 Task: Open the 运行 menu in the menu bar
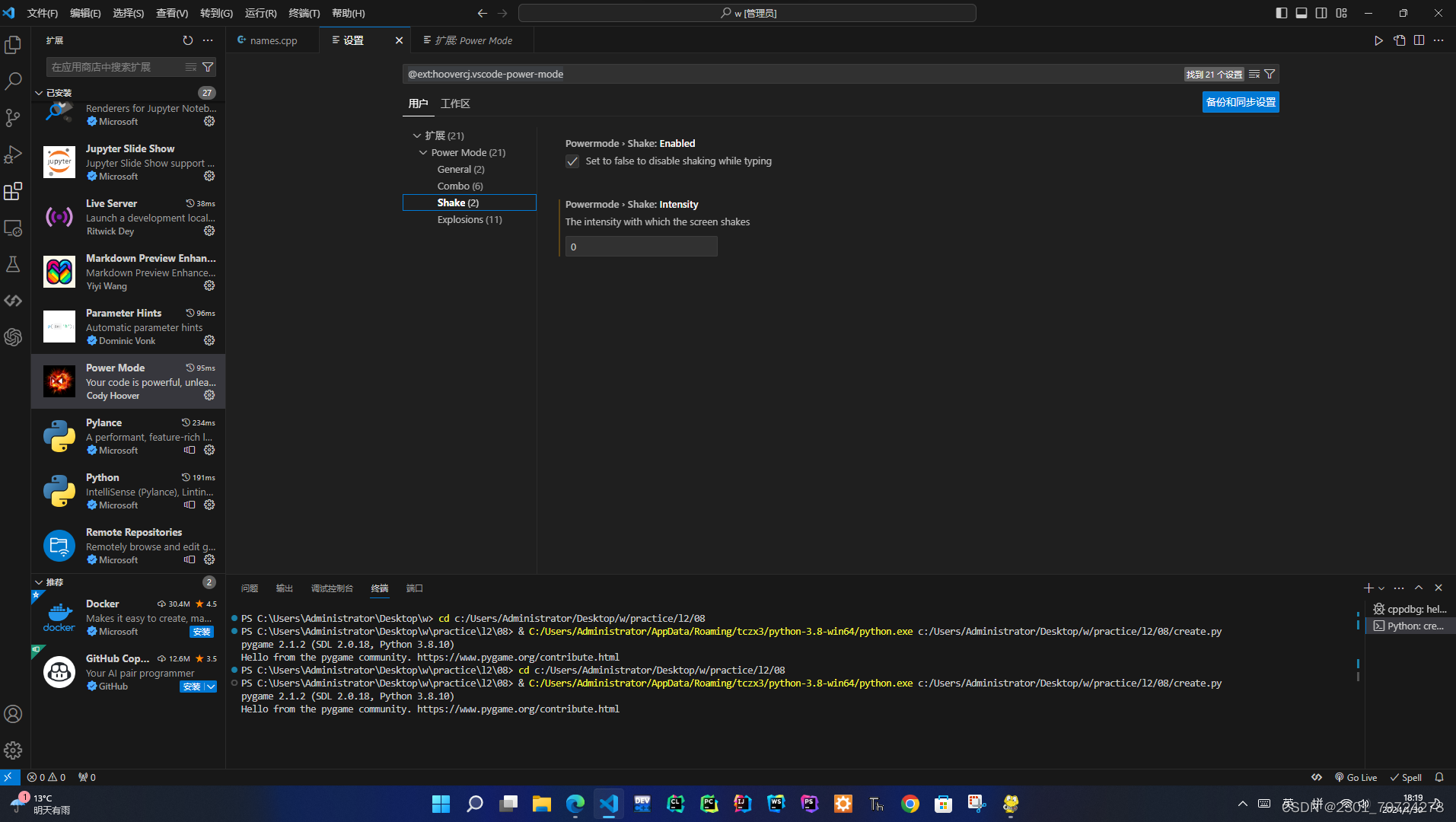[x=260, y=13]
